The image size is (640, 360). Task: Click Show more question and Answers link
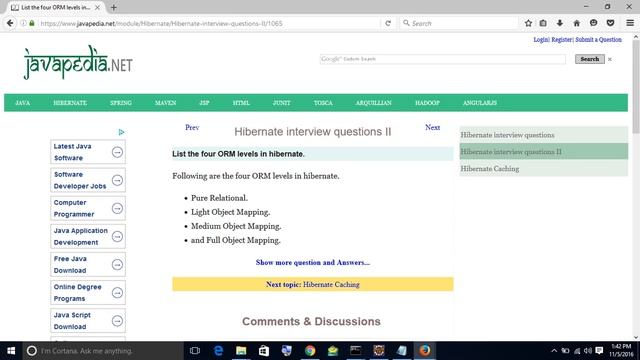(313, 262)
